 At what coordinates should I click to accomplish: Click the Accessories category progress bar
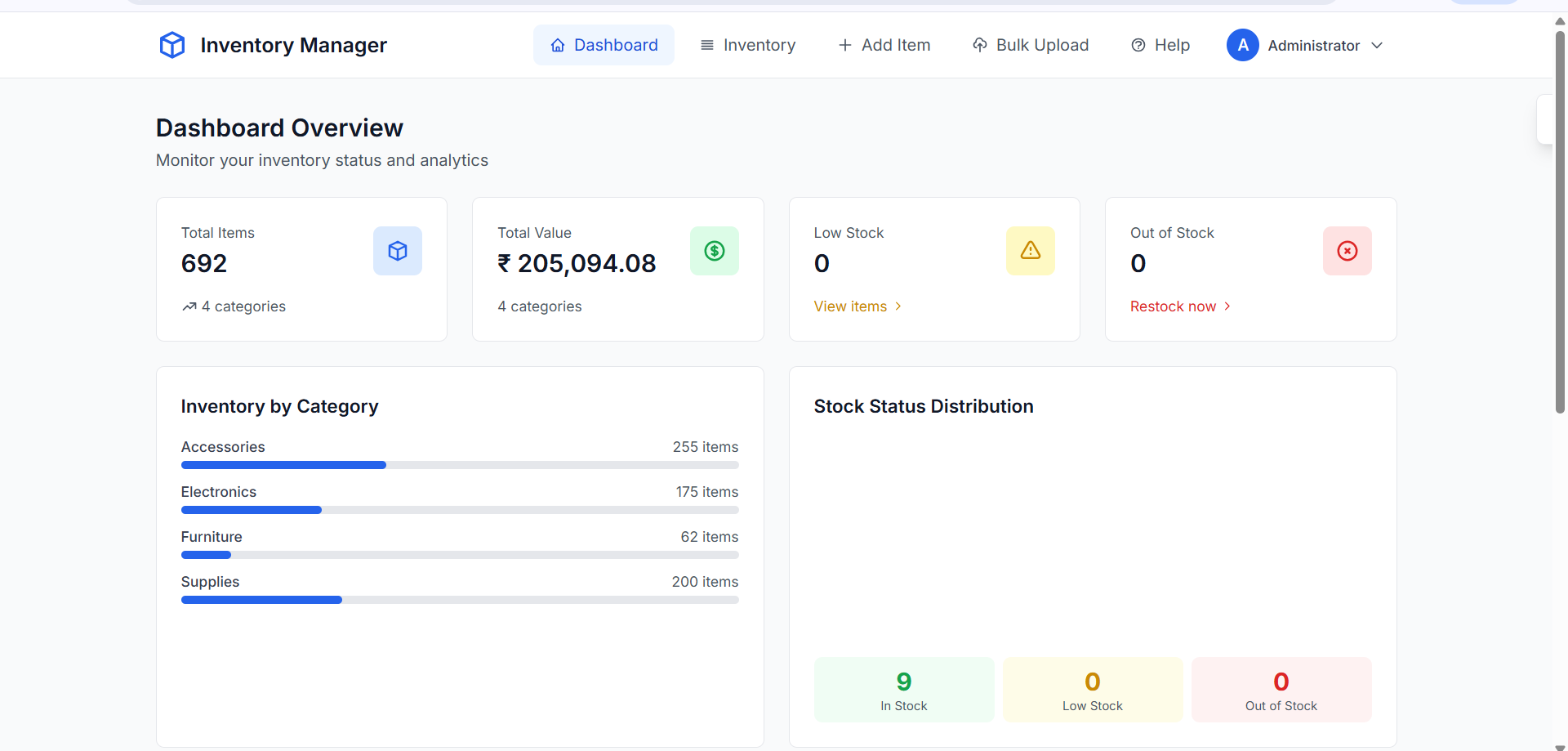460,465
